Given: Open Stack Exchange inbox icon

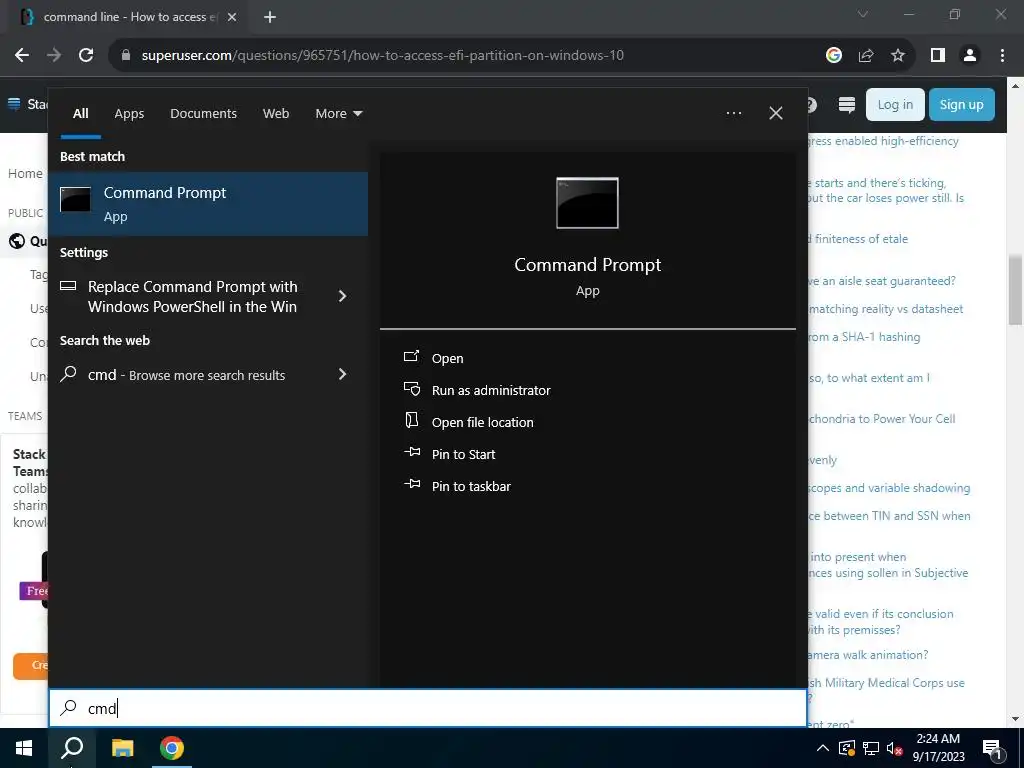Looking at the screenshot, I should (x=846, y=104).
